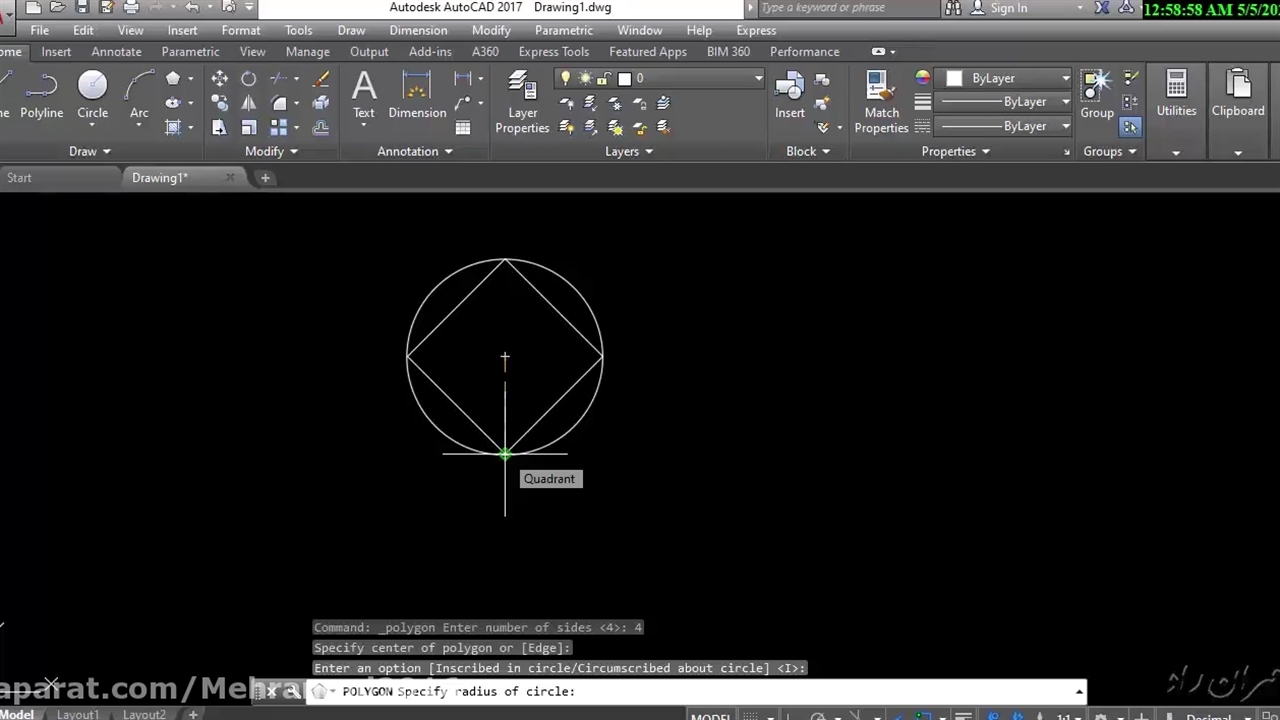The width and height of the screenshot is (1280, 720).
Task: Click the Insert block icon
Action: (789, 95)
